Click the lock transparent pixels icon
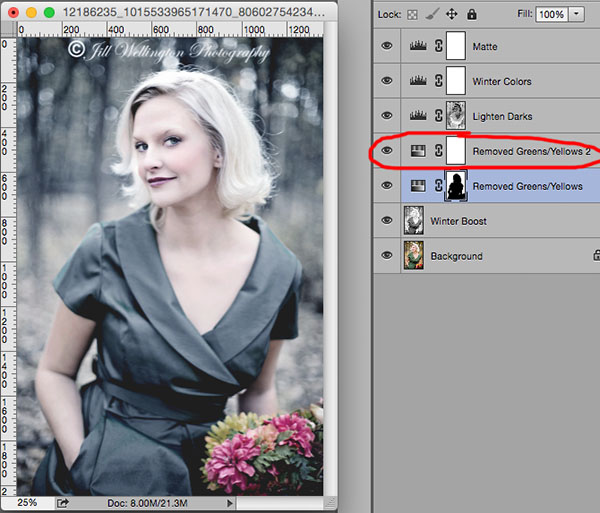 (412, 15)
